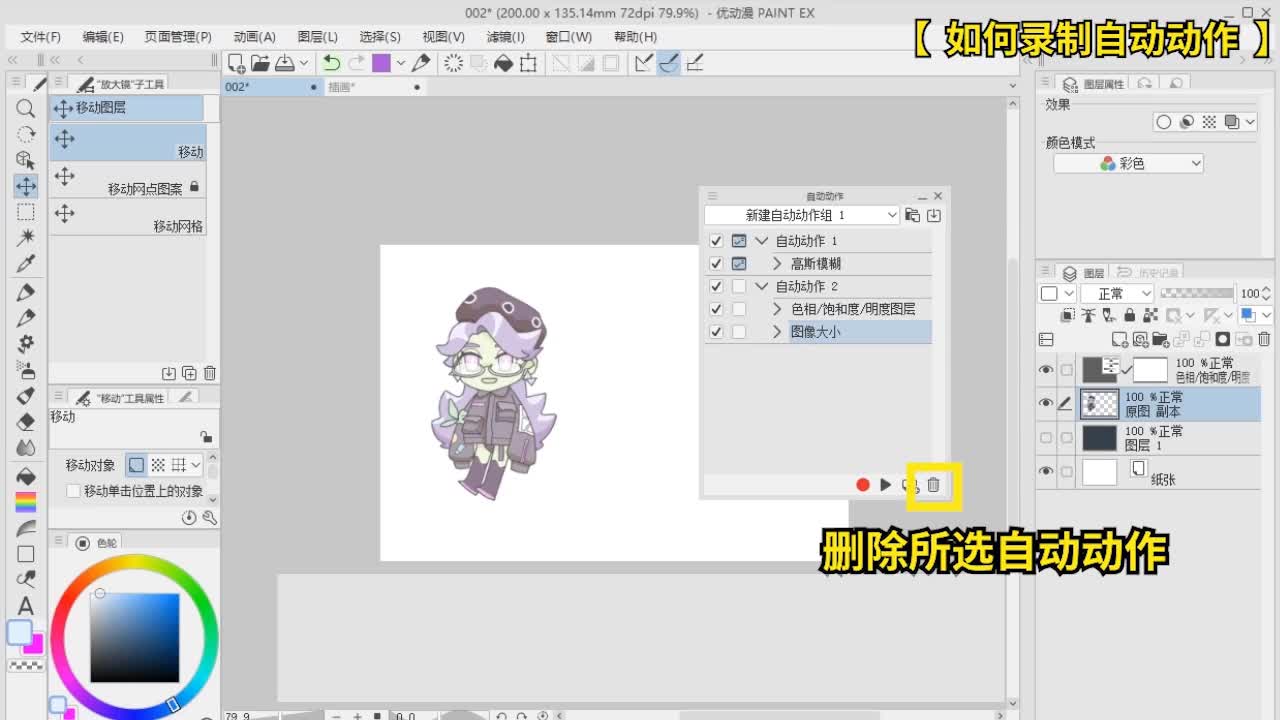This screenshot has width=1280, height=720.
Task: Open the 图层(L) menu
Action: click(318, 37)
